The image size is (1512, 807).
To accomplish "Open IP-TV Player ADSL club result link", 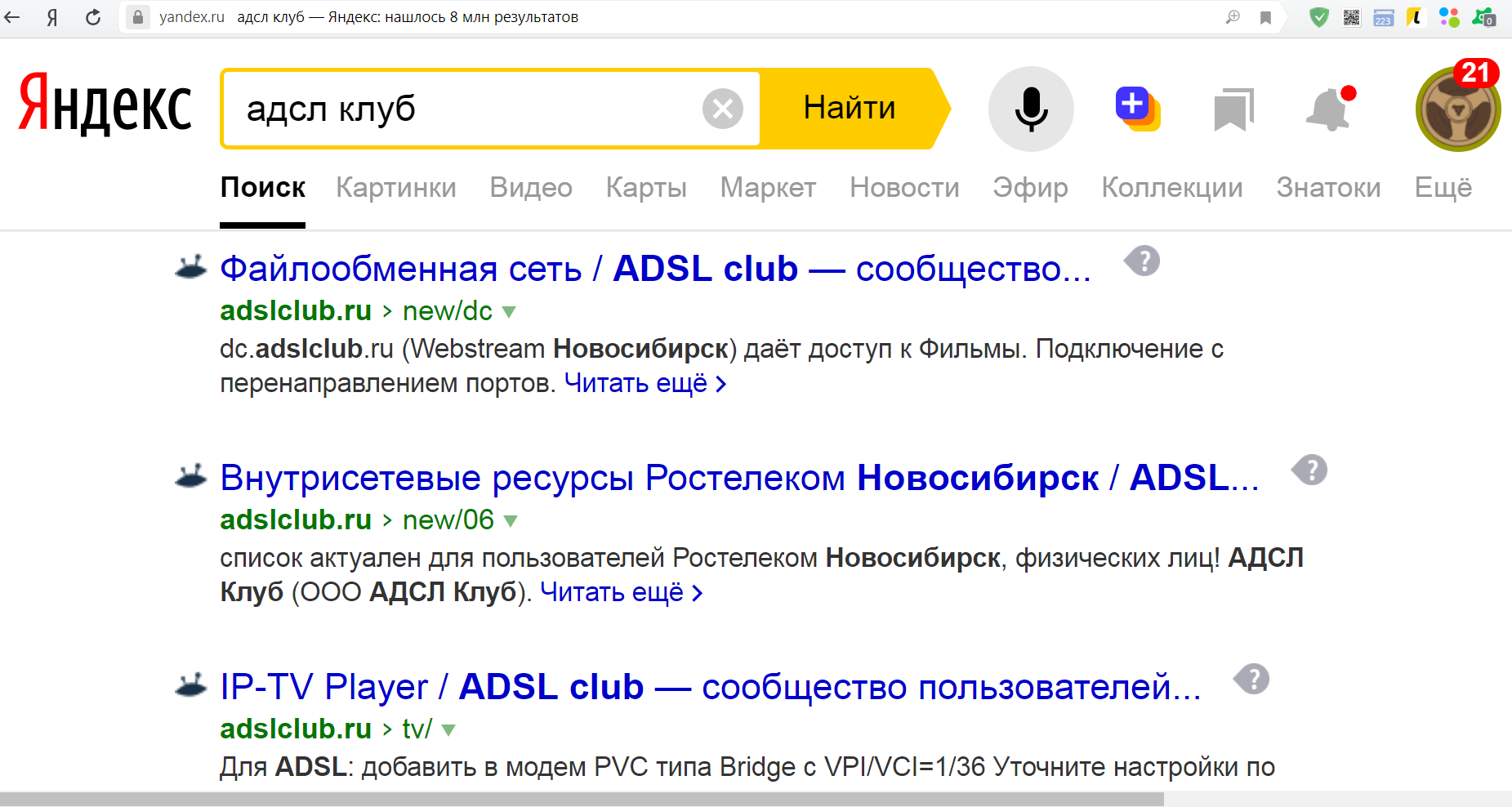I will point(709,687).
